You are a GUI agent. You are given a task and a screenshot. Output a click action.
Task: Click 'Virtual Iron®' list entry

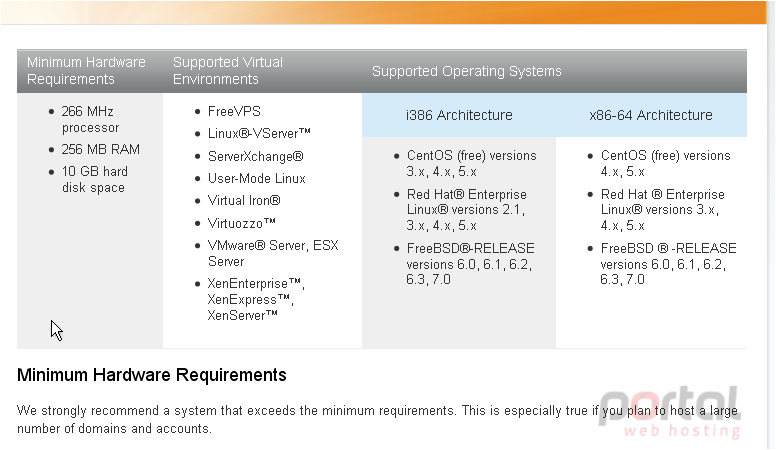[x=244, y=200]
